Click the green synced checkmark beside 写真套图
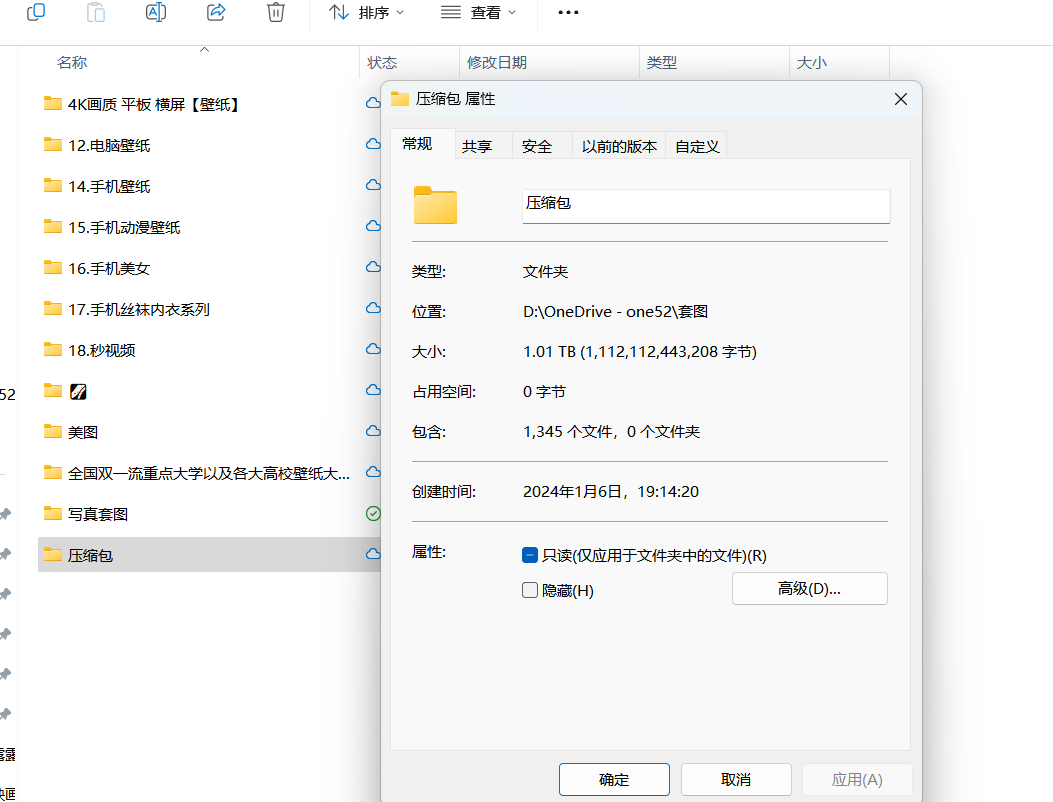 pos(372,513)
